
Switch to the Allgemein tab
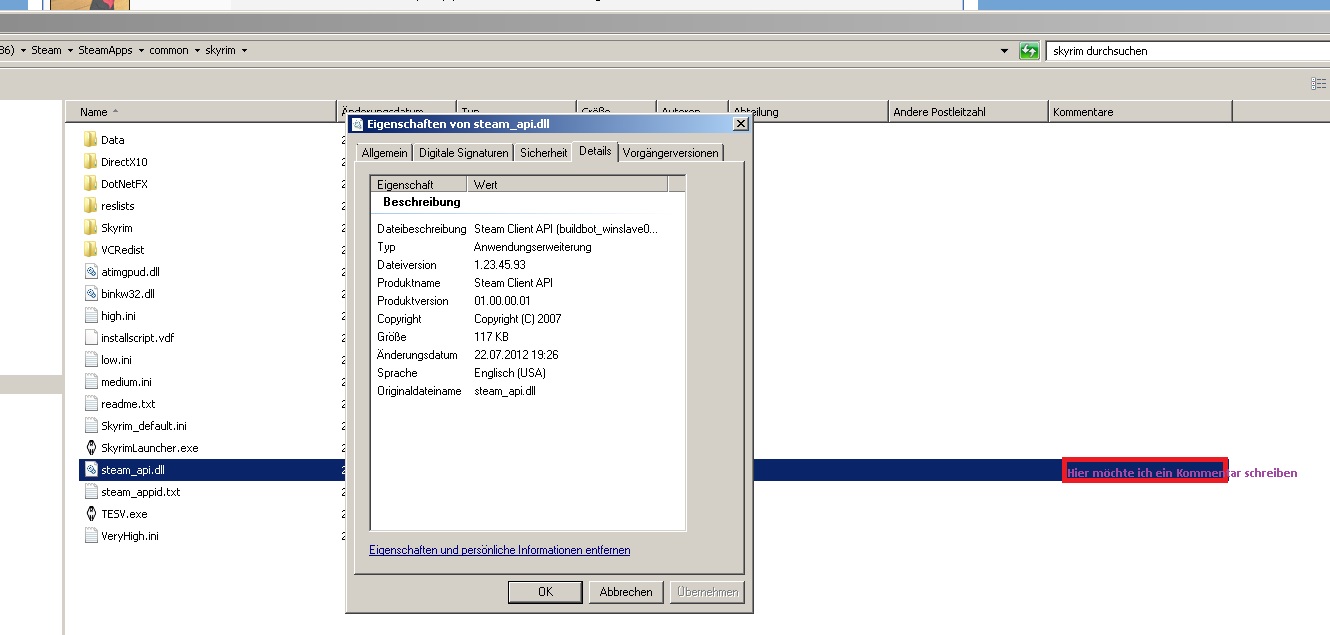[384, 153]
